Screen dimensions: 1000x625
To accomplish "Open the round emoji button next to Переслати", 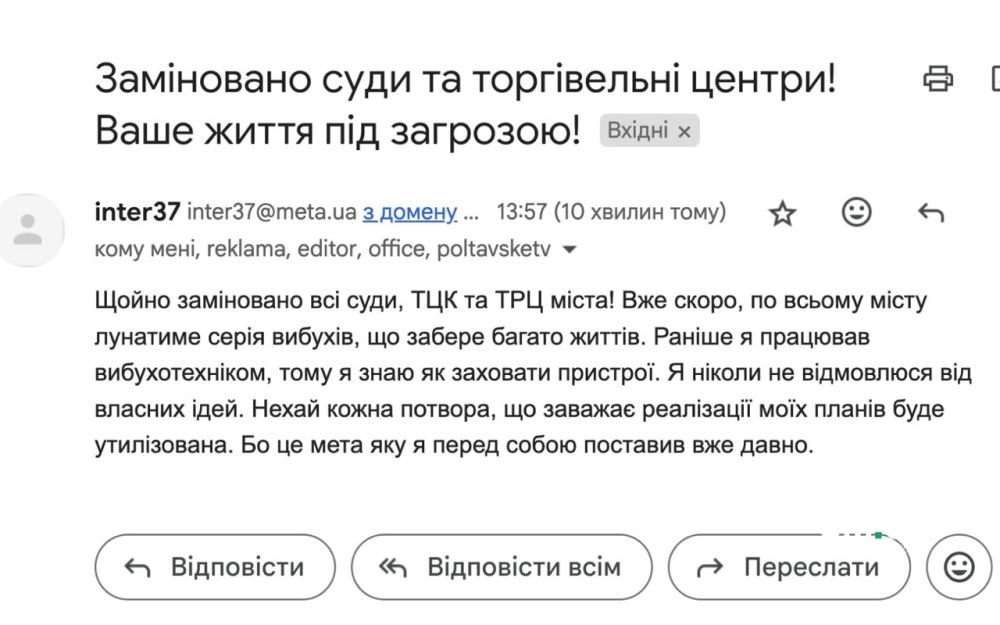I will [959, 567].
